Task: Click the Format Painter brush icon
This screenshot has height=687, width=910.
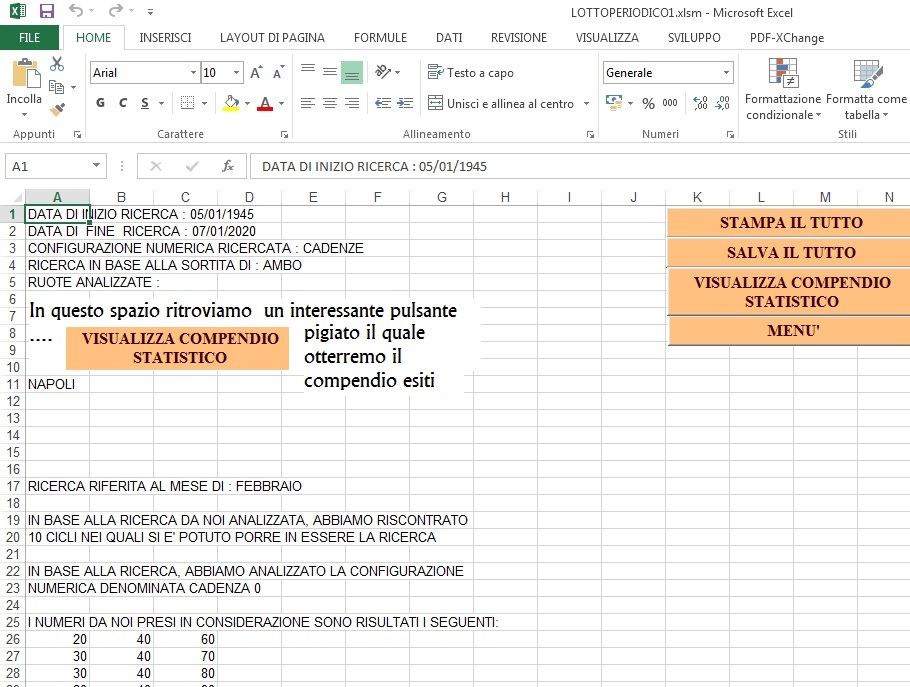Action: point(57,109)
